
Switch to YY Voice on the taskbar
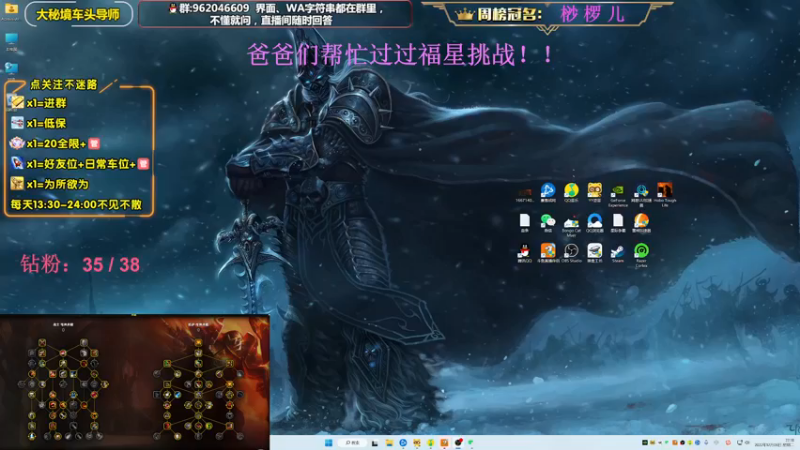pos(417,442)
